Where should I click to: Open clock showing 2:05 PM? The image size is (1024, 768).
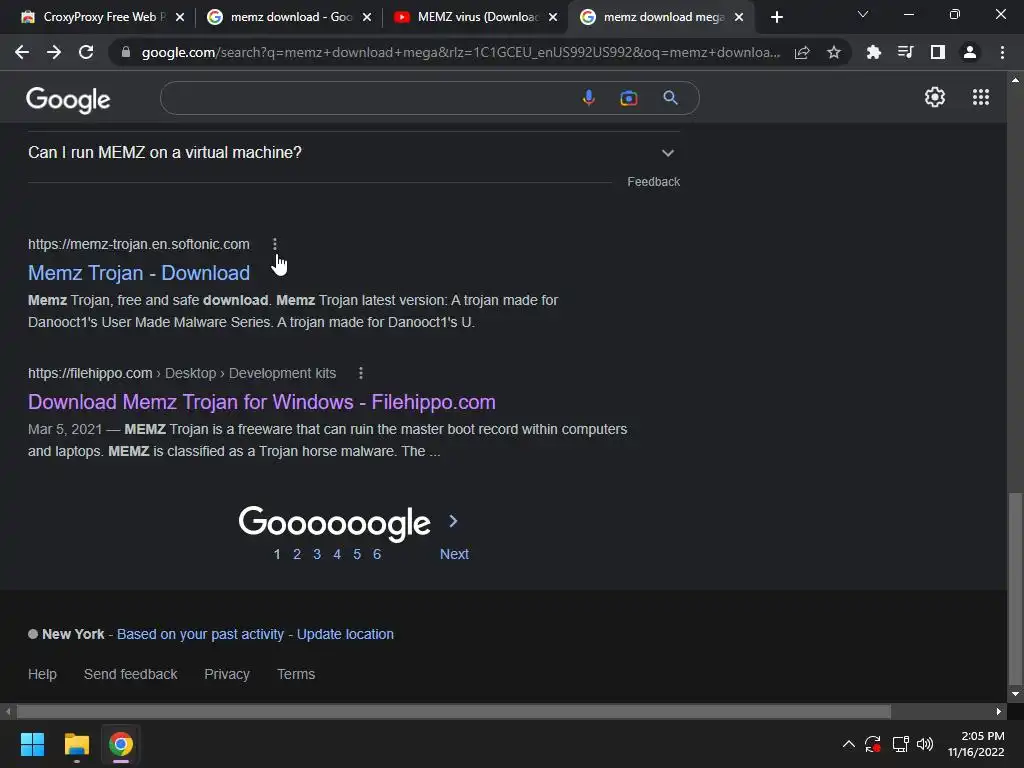(976, 744)
